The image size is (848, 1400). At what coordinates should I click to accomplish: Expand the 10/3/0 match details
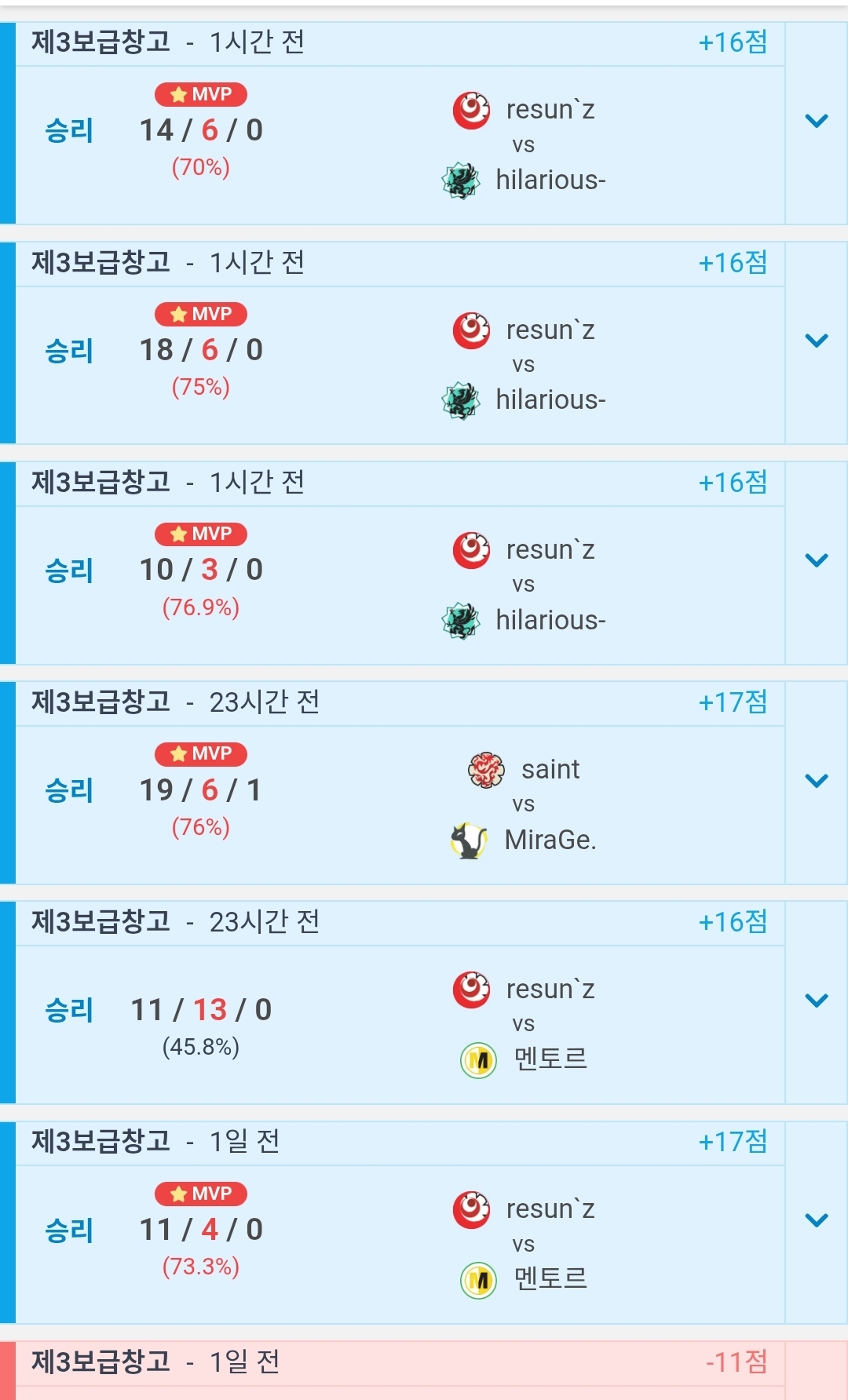point(817,560)
